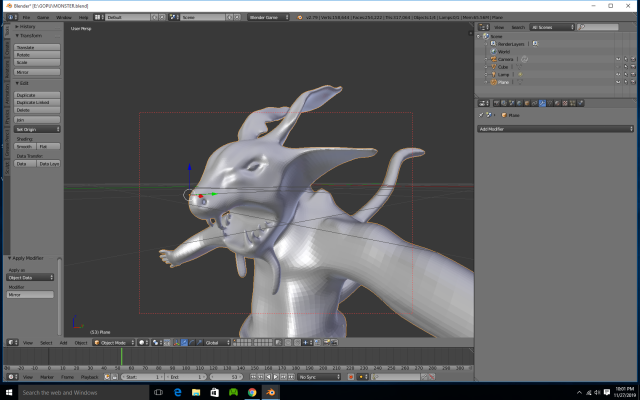Open Microsoft Edge from the taskbar
Viewport: 640px width, 400px height.
178,392
